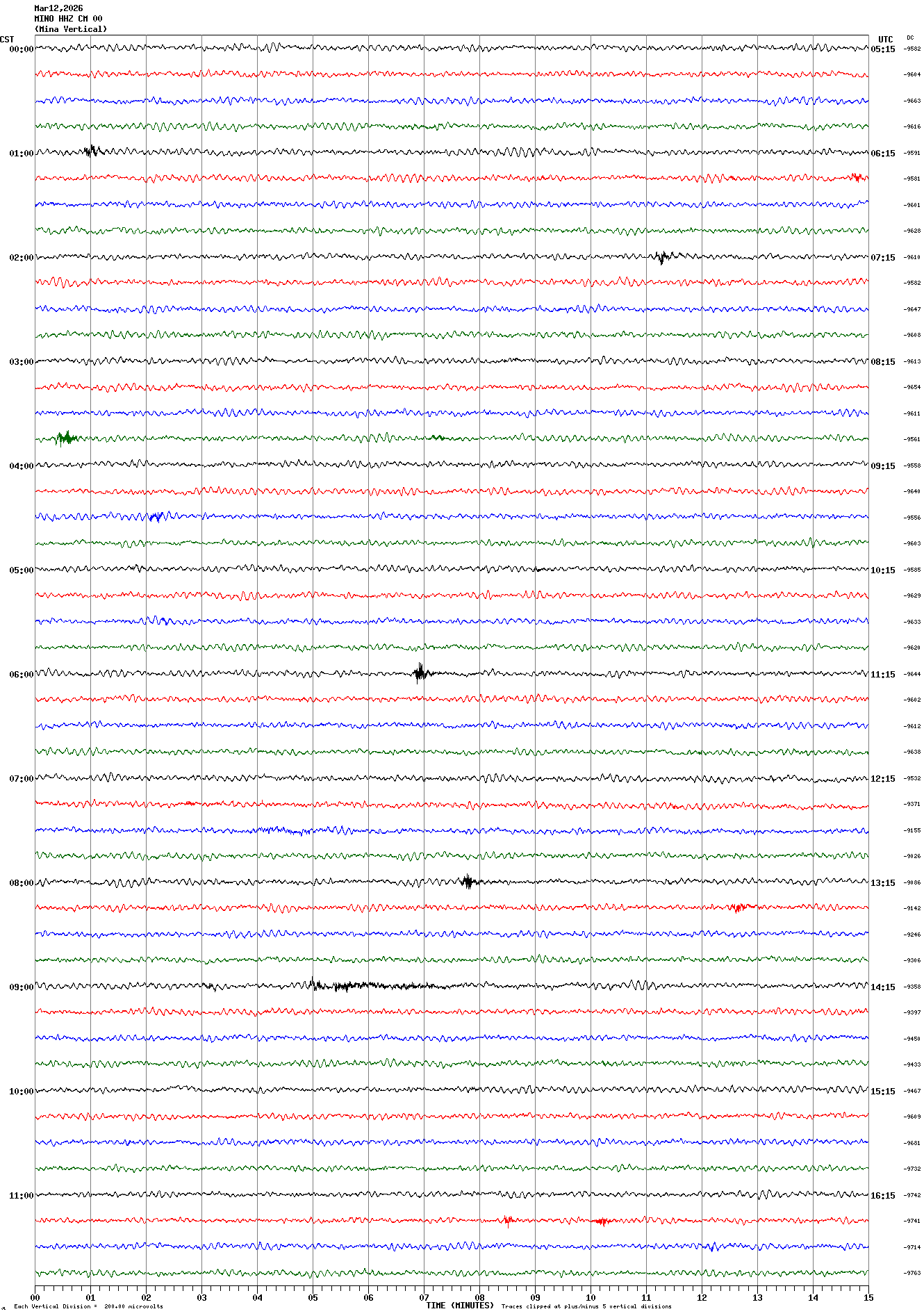Select the MINO HHZ CM 00 station label
Screen dimensions: 924x1316
(x=68, y=19)
